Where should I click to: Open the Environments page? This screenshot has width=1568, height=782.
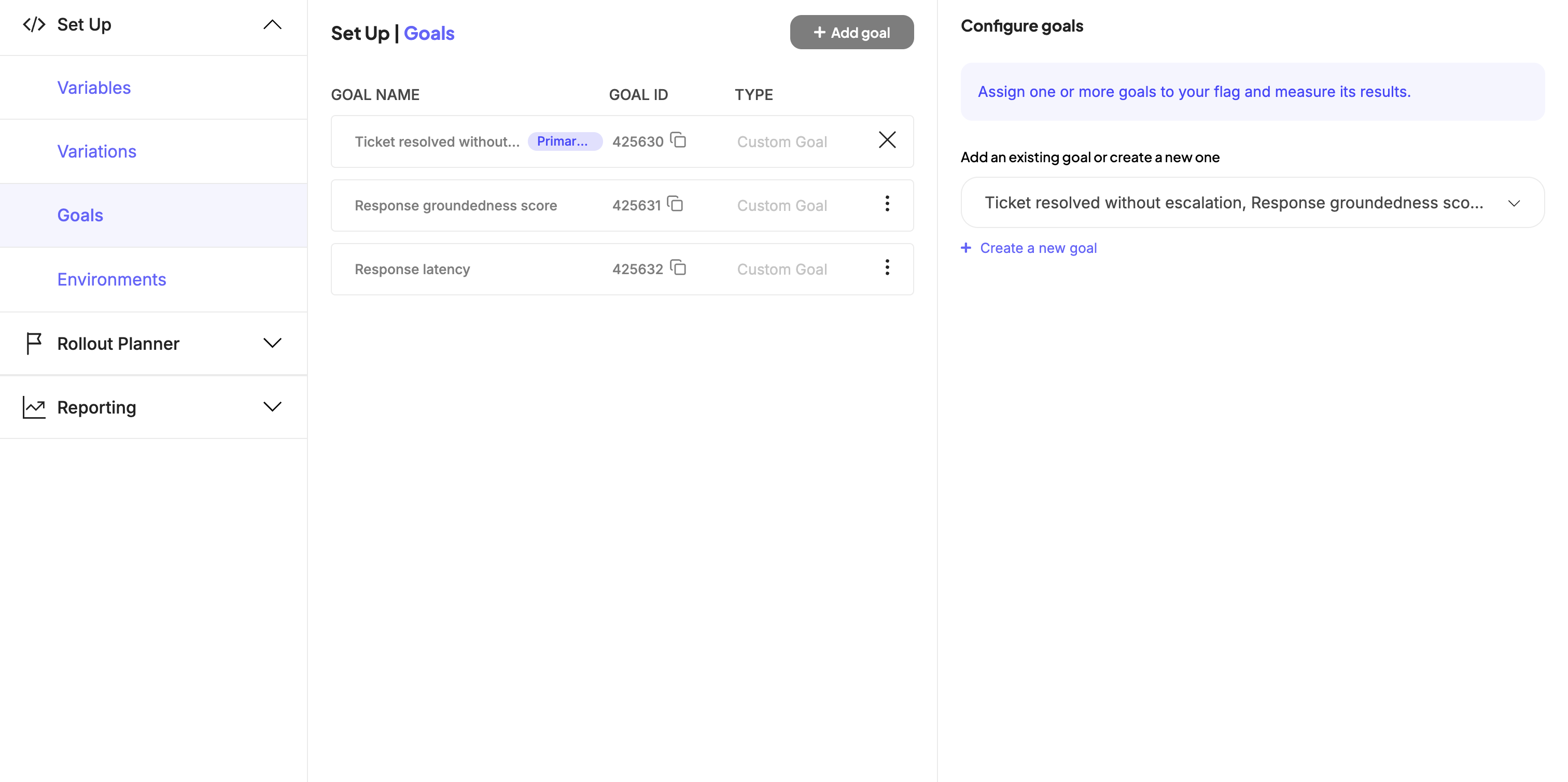pyautogui.click(x=112, y=279)
